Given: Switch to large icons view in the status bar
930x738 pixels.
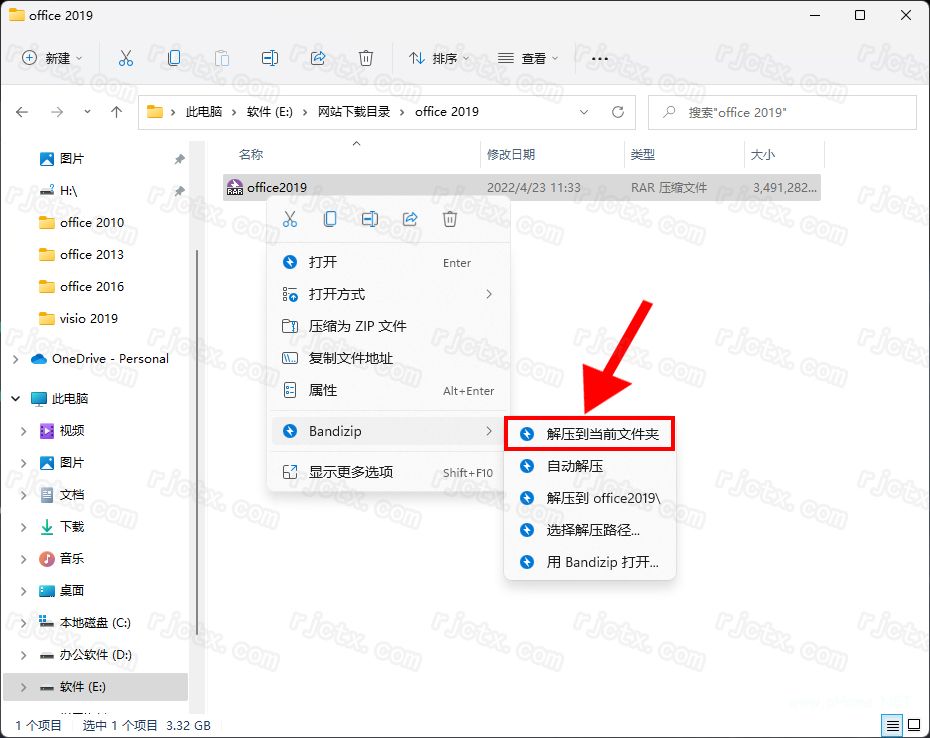Looking at the screenshot, I should [914, 725].
